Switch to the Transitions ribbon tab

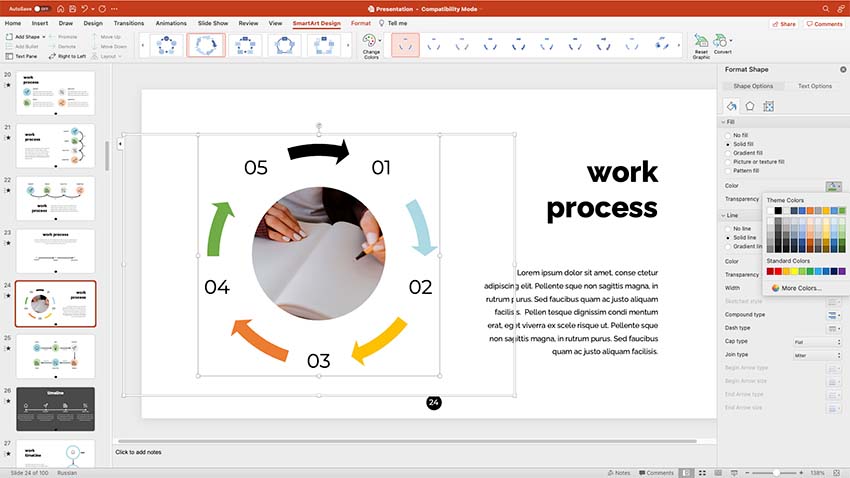[x=128, y=22]
